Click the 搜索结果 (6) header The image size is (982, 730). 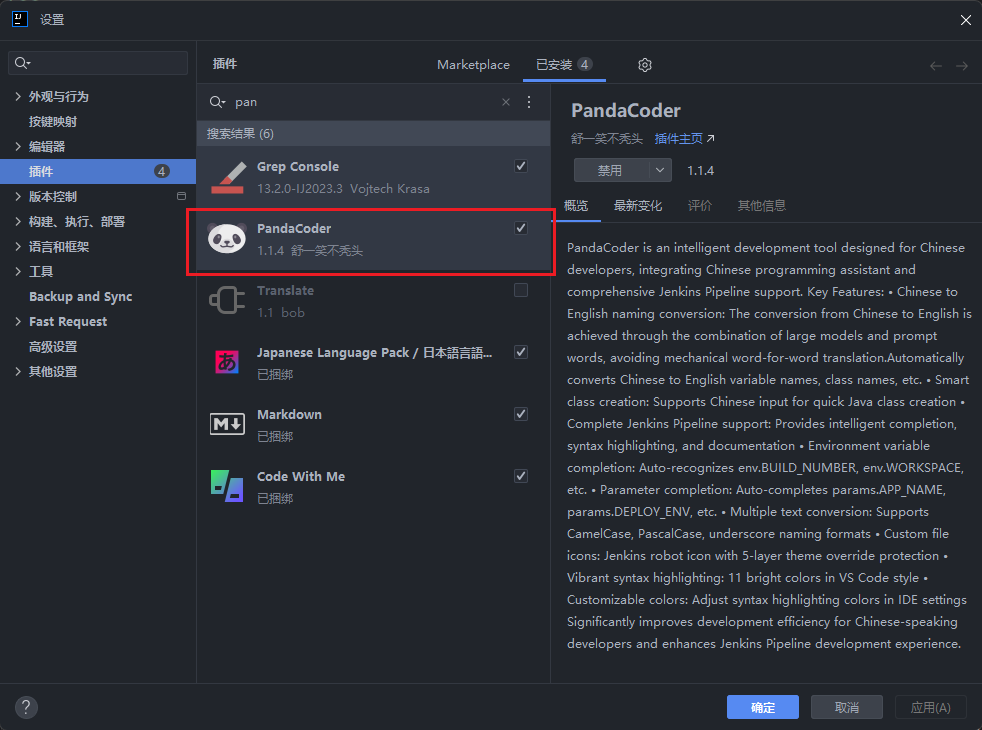pyautogui.click(x=374, y=133)
